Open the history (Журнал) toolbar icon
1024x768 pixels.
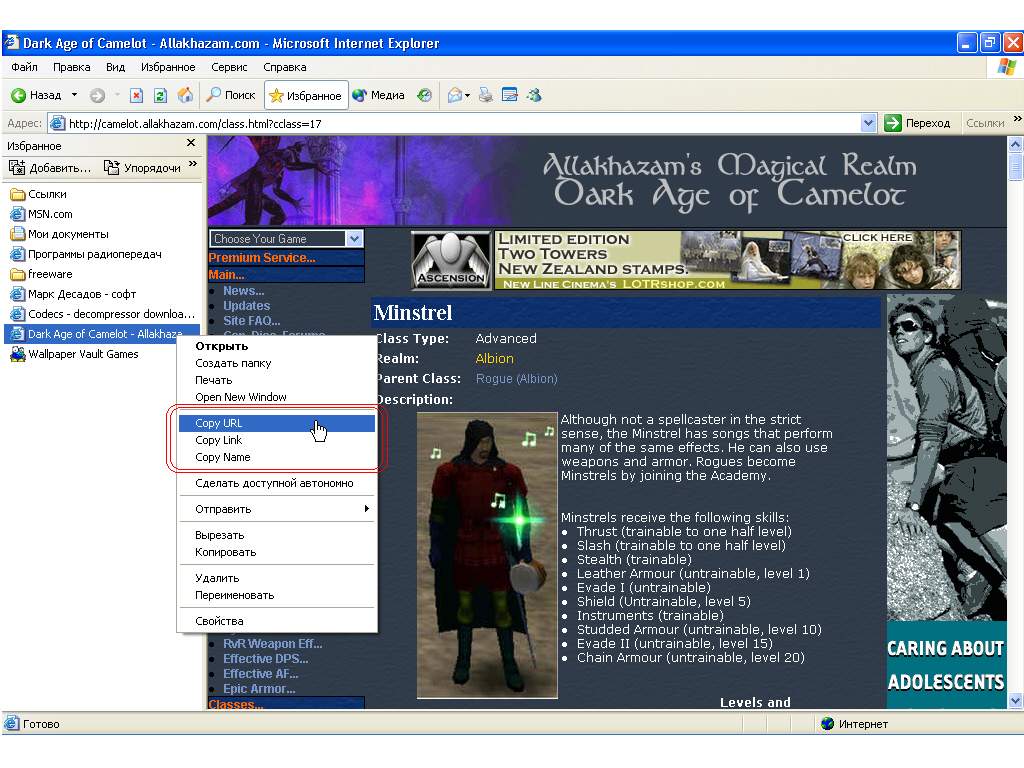click(x=424, y=95)
